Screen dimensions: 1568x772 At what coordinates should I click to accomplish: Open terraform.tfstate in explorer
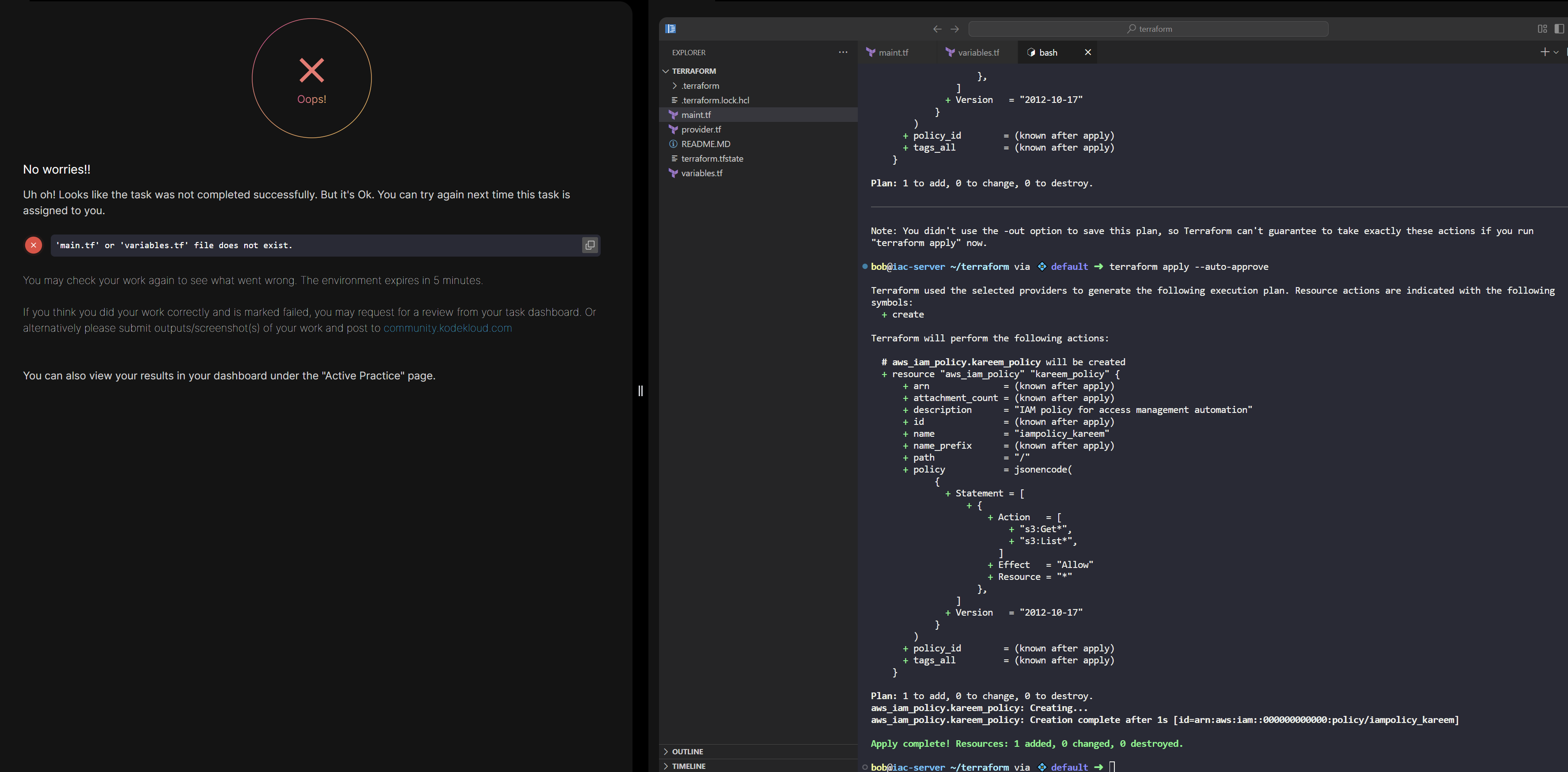[712, 158]
